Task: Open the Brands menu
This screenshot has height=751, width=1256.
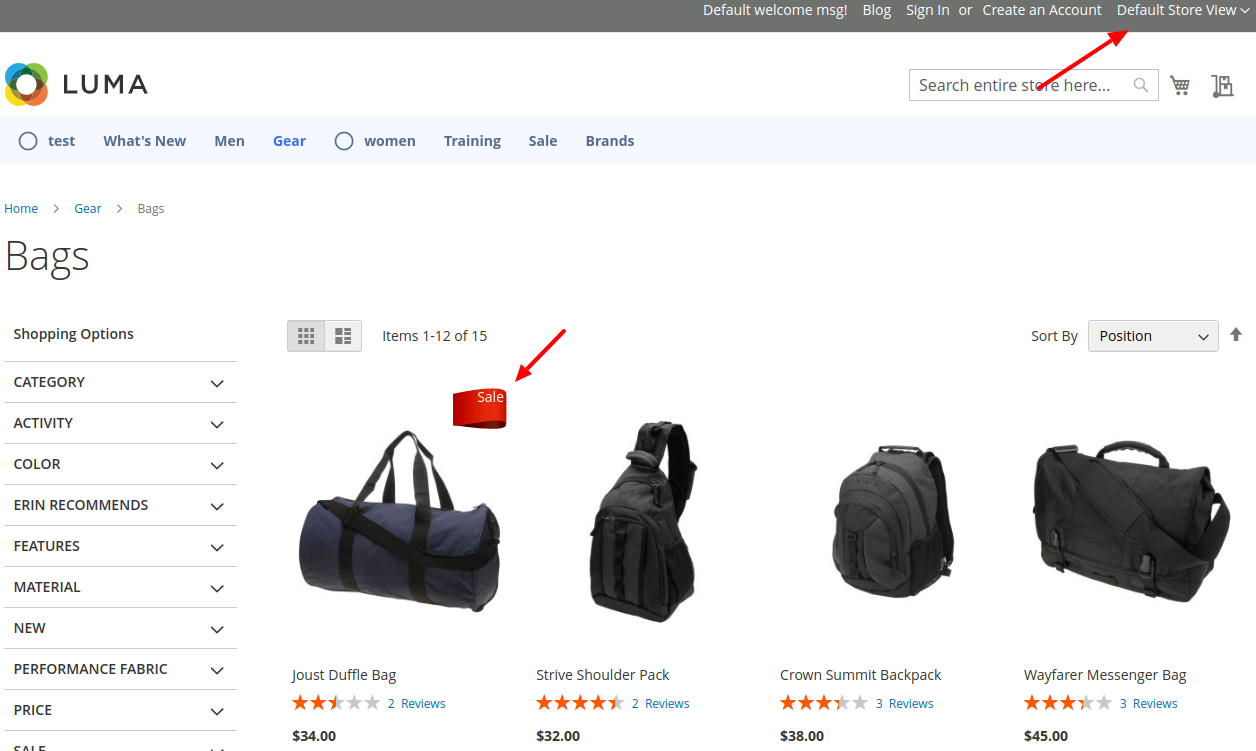Action: click(x=610, y=141)
